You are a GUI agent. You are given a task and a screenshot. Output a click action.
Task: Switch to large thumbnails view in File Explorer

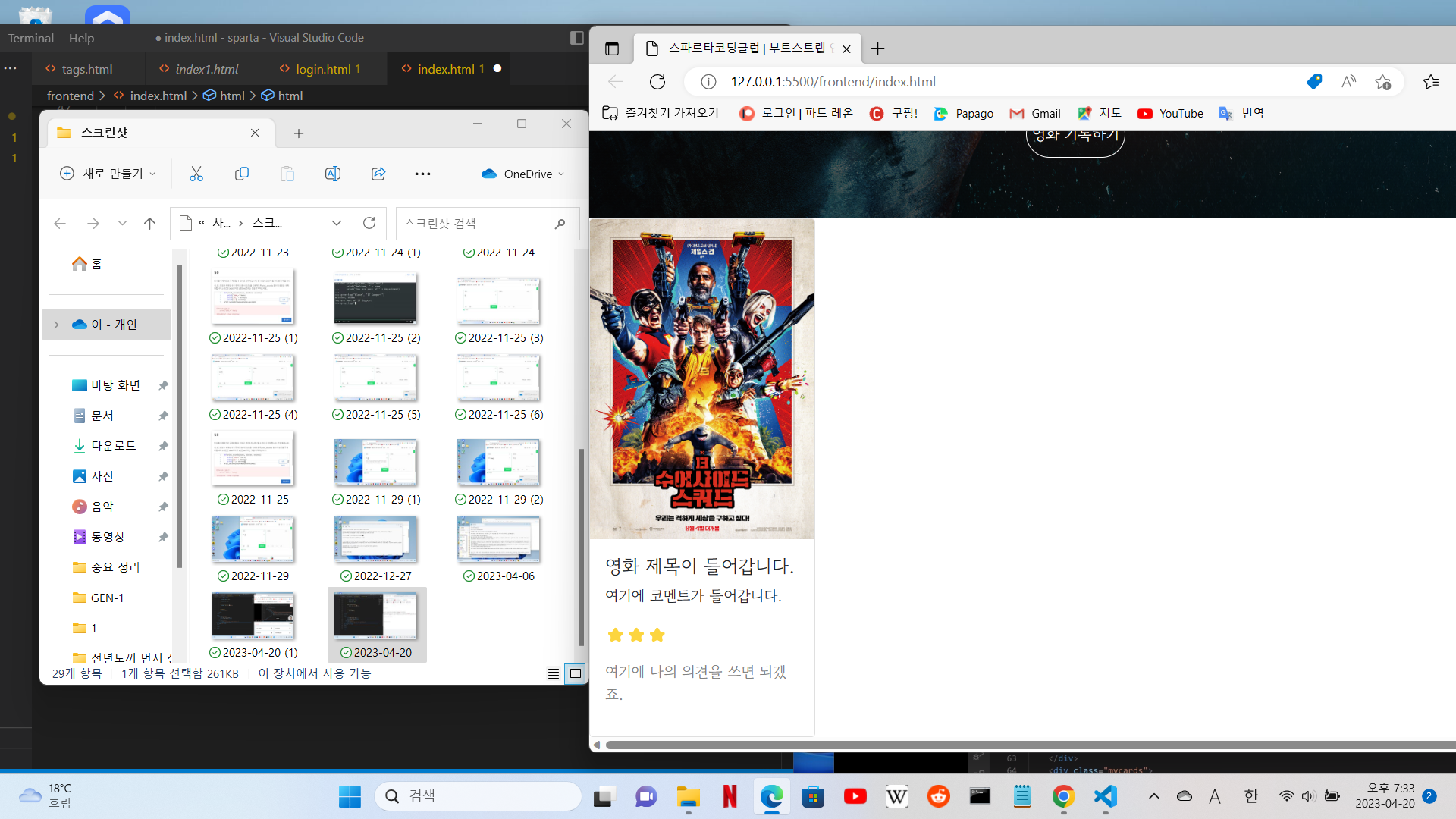[x=576, y=673]
